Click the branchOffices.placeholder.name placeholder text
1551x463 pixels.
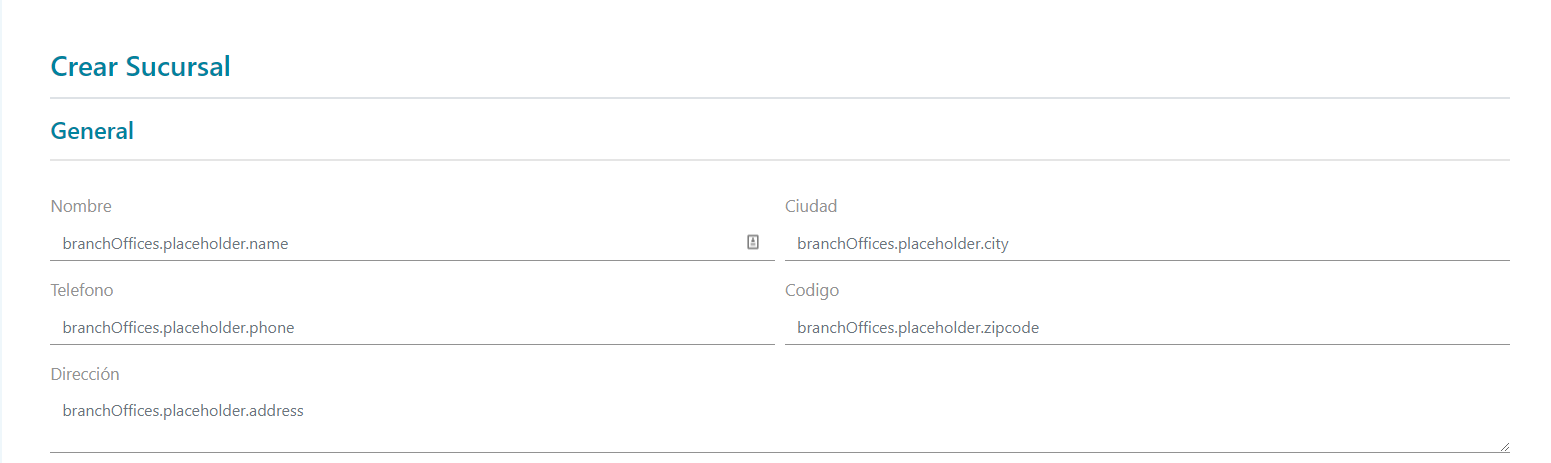(175, 243)
